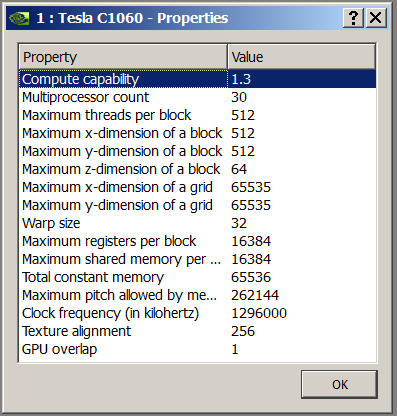Screen dimensions: 397x416
Task: Select the Total constant memory row
Action: click(198, 277)
